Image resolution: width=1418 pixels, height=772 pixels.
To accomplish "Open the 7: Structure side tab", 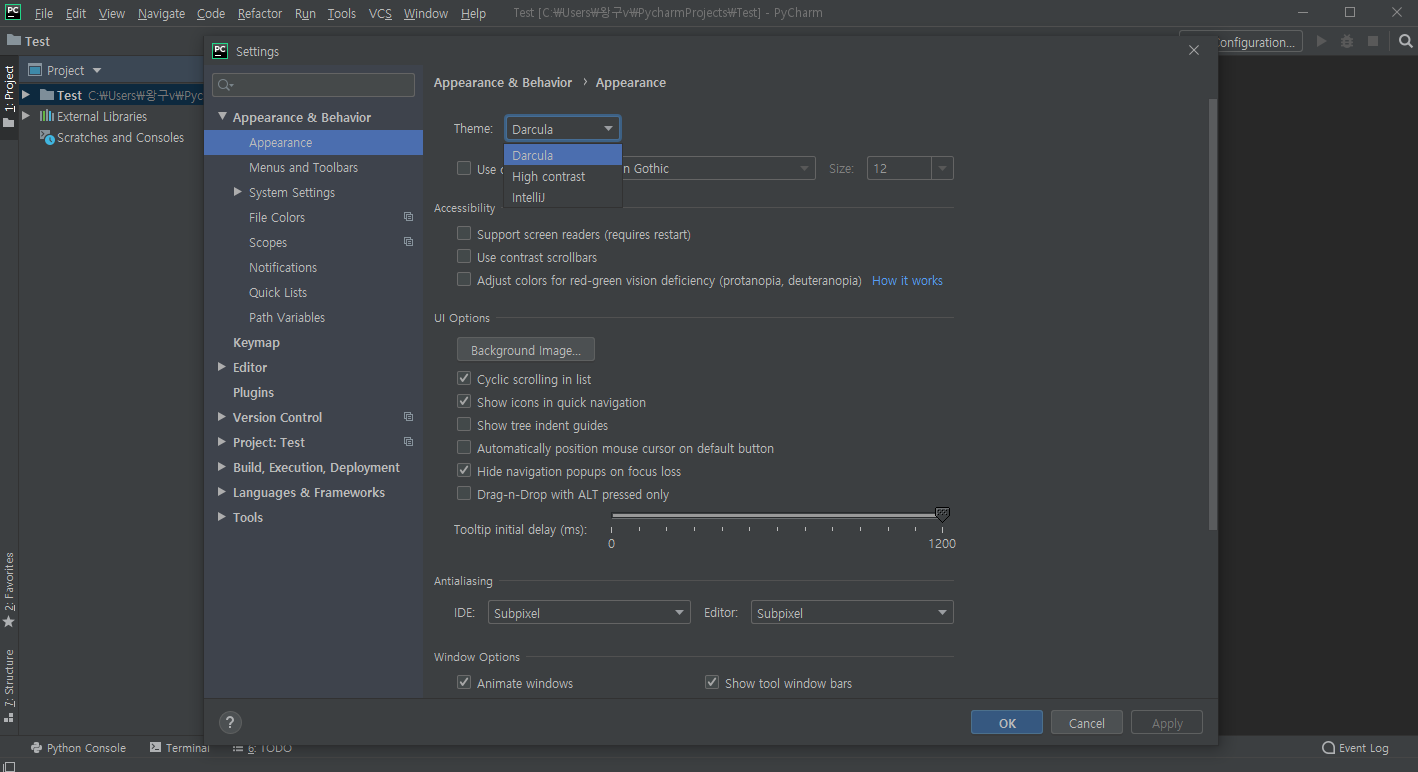I will click(9, 685).
